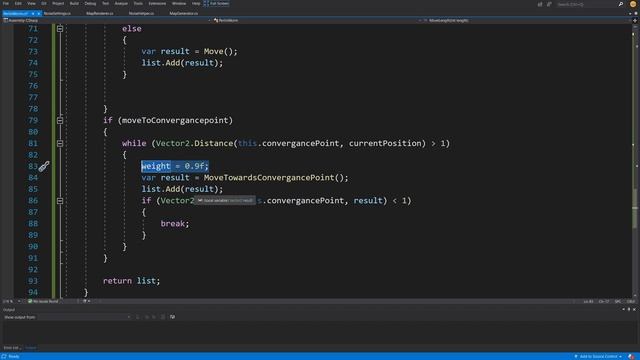Close the active document tab
The width and height of the screenshot is (640, 360).
pos(39,13)
